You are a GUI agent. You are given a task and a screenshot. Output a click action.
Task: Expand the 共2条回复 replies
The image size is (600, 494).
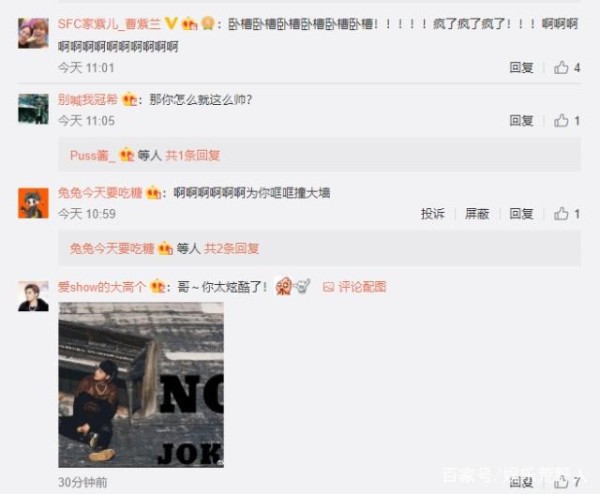[232, 248]
